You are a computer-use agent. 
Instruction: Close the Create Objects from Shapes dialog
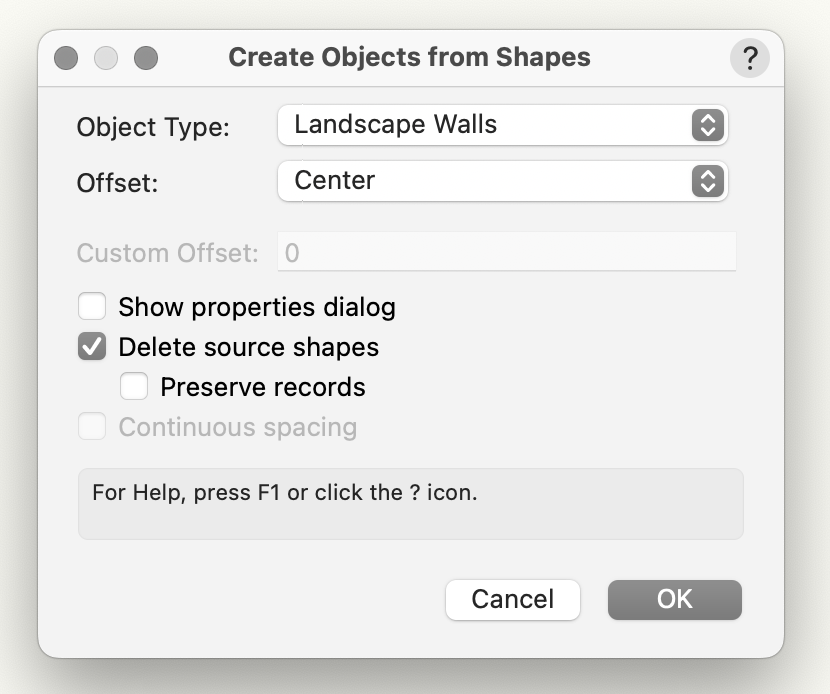[66, 58]
